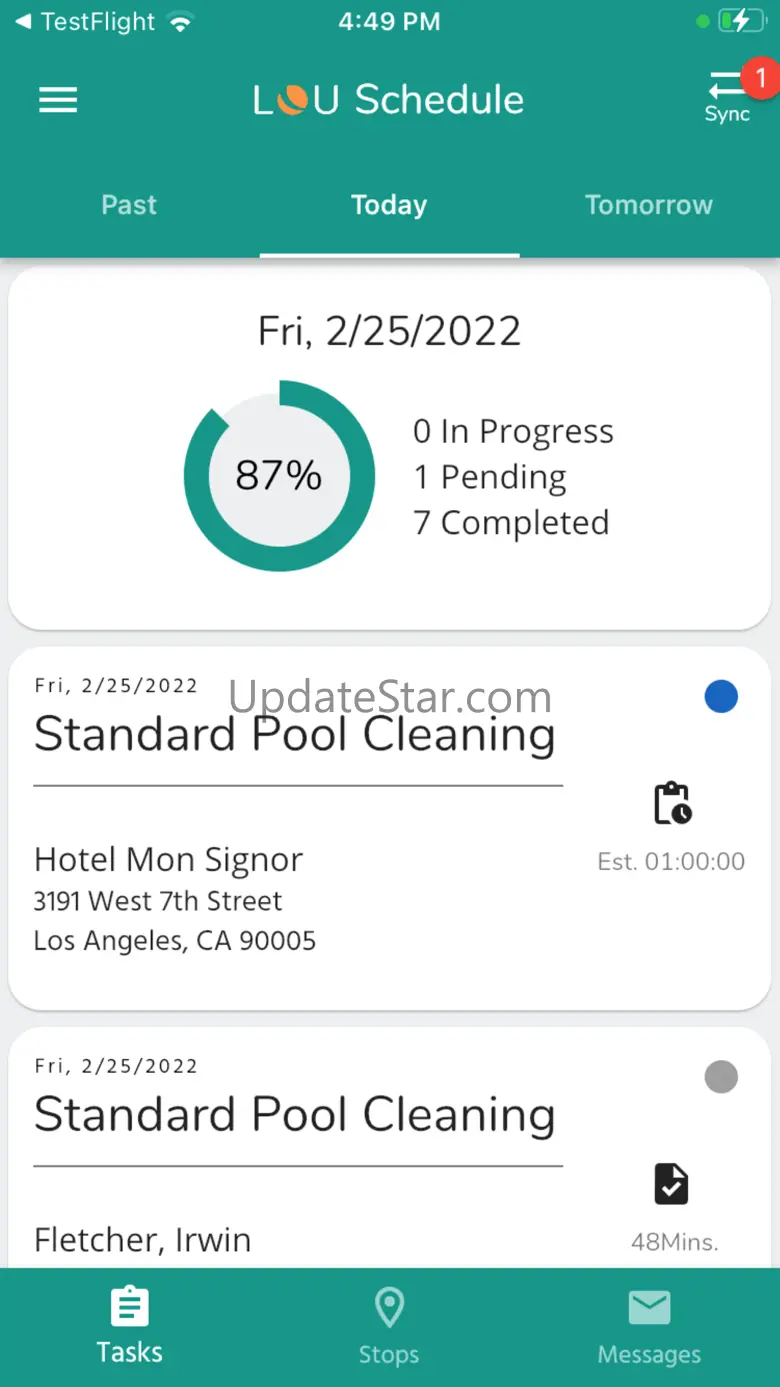780x1387 pixels.
Task: Tap the red sync notification badge
Action: tap(760, 77)
